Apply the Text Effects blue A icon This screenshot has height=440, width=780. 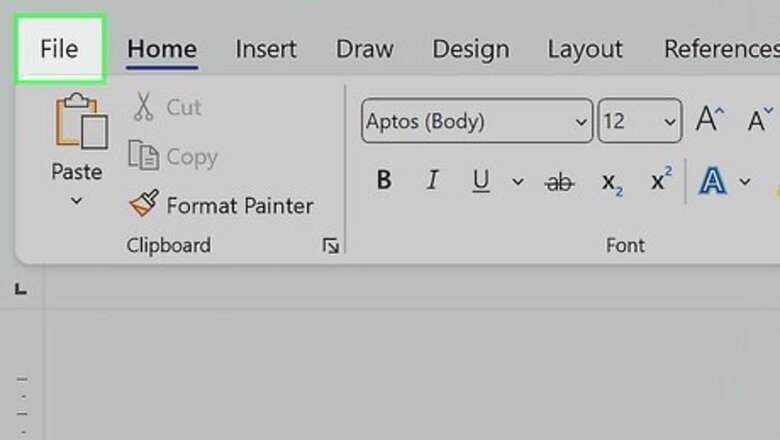(712, 181)
